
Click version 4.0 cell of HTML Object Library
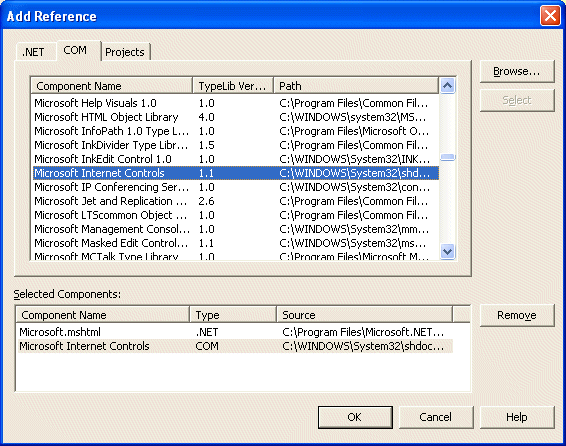pyautogui.click(x=206, y=117)
